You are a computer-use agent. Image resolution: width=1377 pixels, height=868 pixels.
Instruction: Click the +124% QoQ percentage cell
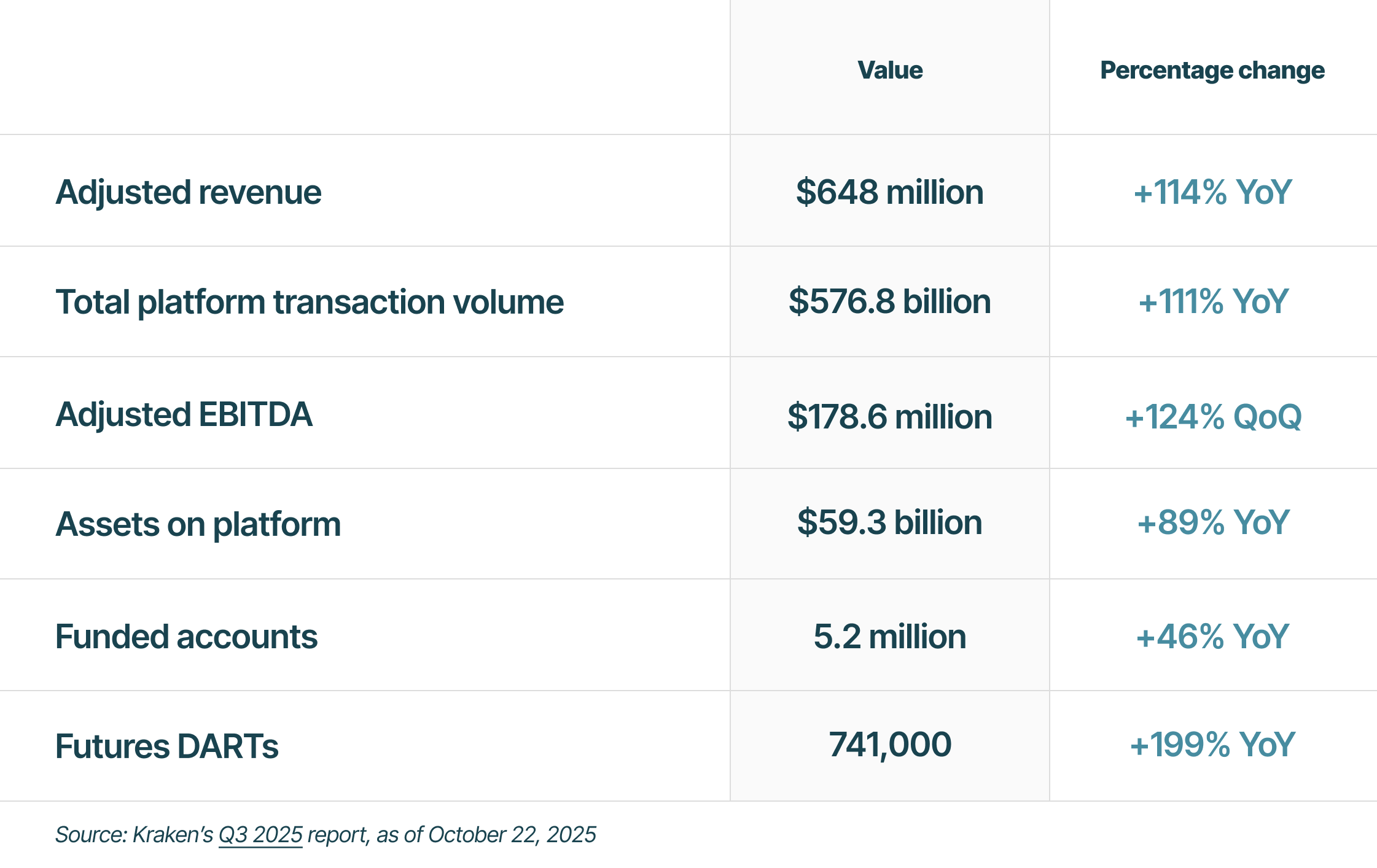(x=1212, y=417)
